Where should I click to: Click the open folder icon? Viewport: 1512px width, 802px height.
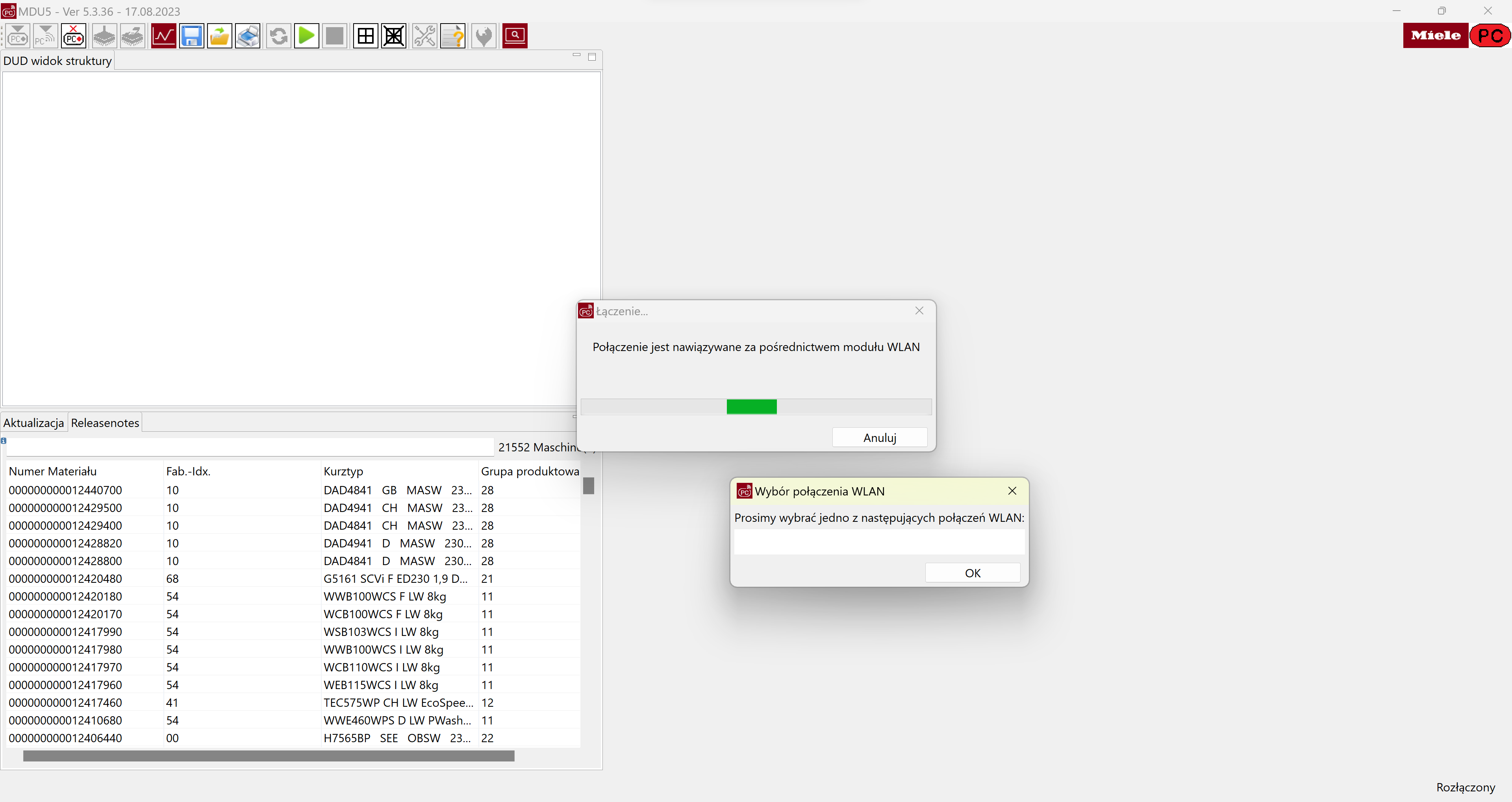coord(220,36)
